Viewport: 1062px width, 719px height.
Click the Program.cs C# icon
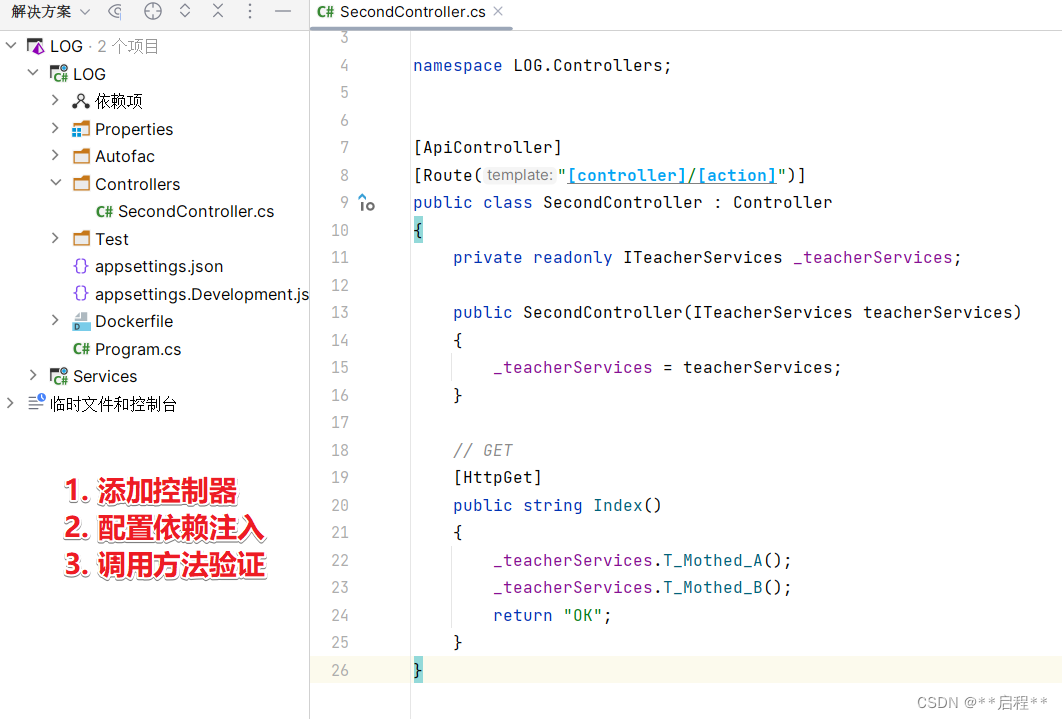pos(81,349)
